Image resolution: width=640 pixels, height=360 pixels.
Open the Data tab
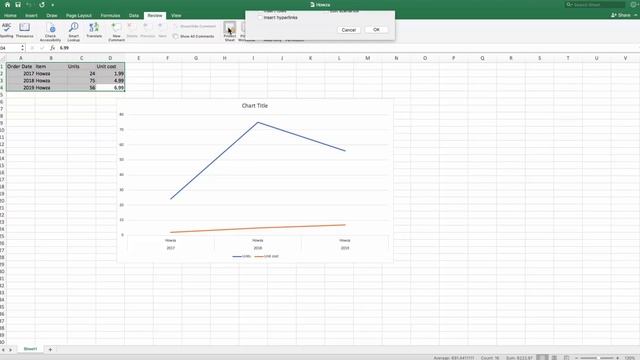[x=134, y=16]
